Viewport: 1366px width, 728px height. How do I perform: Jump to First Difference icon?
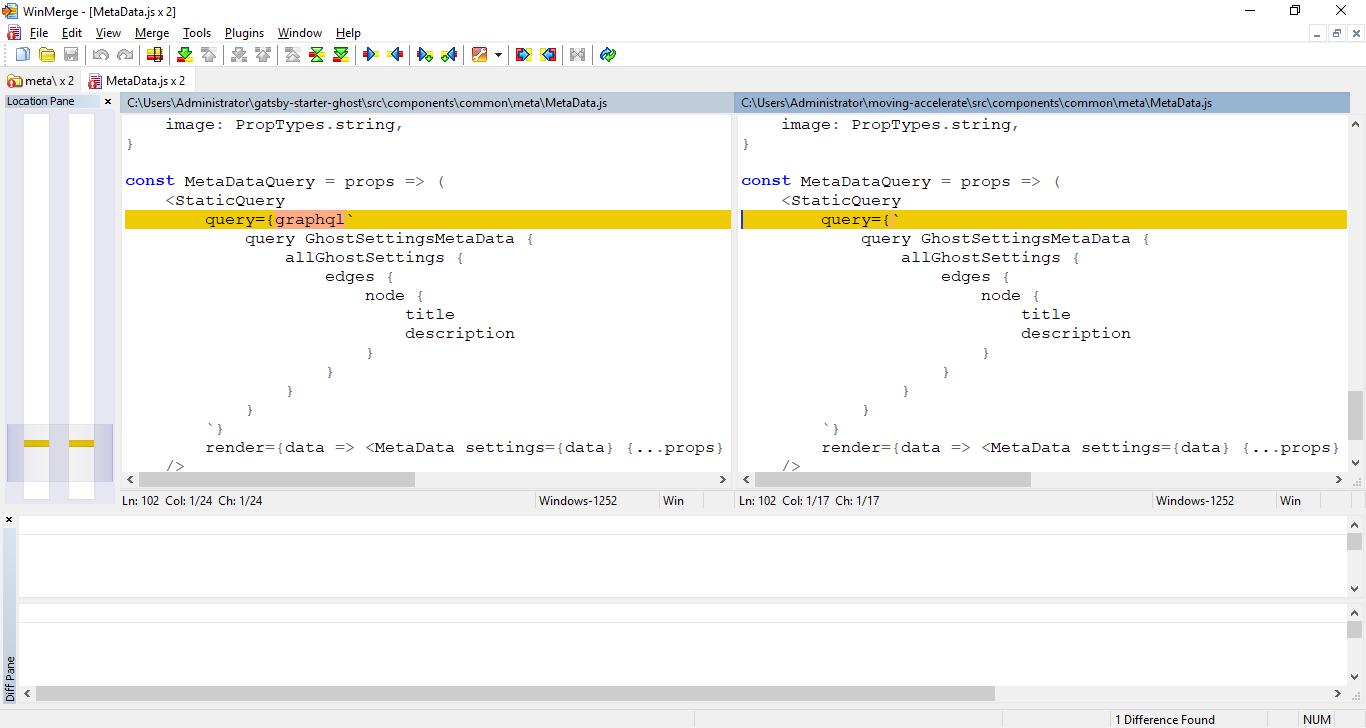coord(293,54)
